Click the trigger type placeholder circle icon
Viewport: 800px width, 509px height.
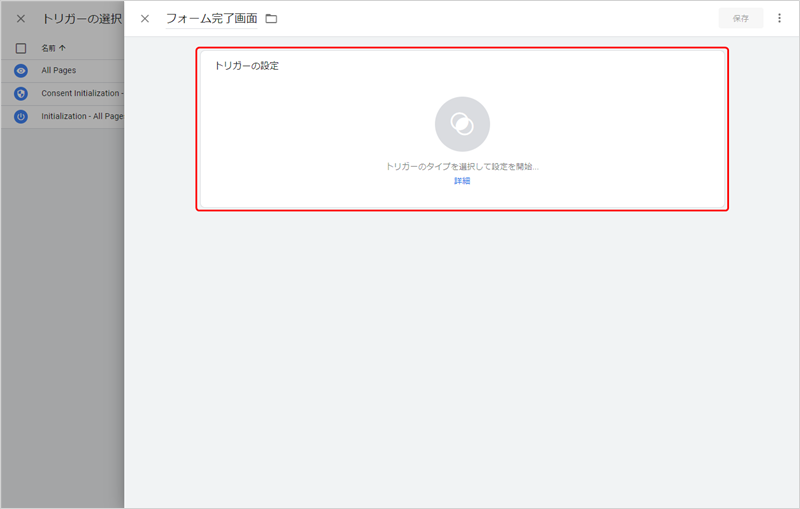[x=462, y=124]
